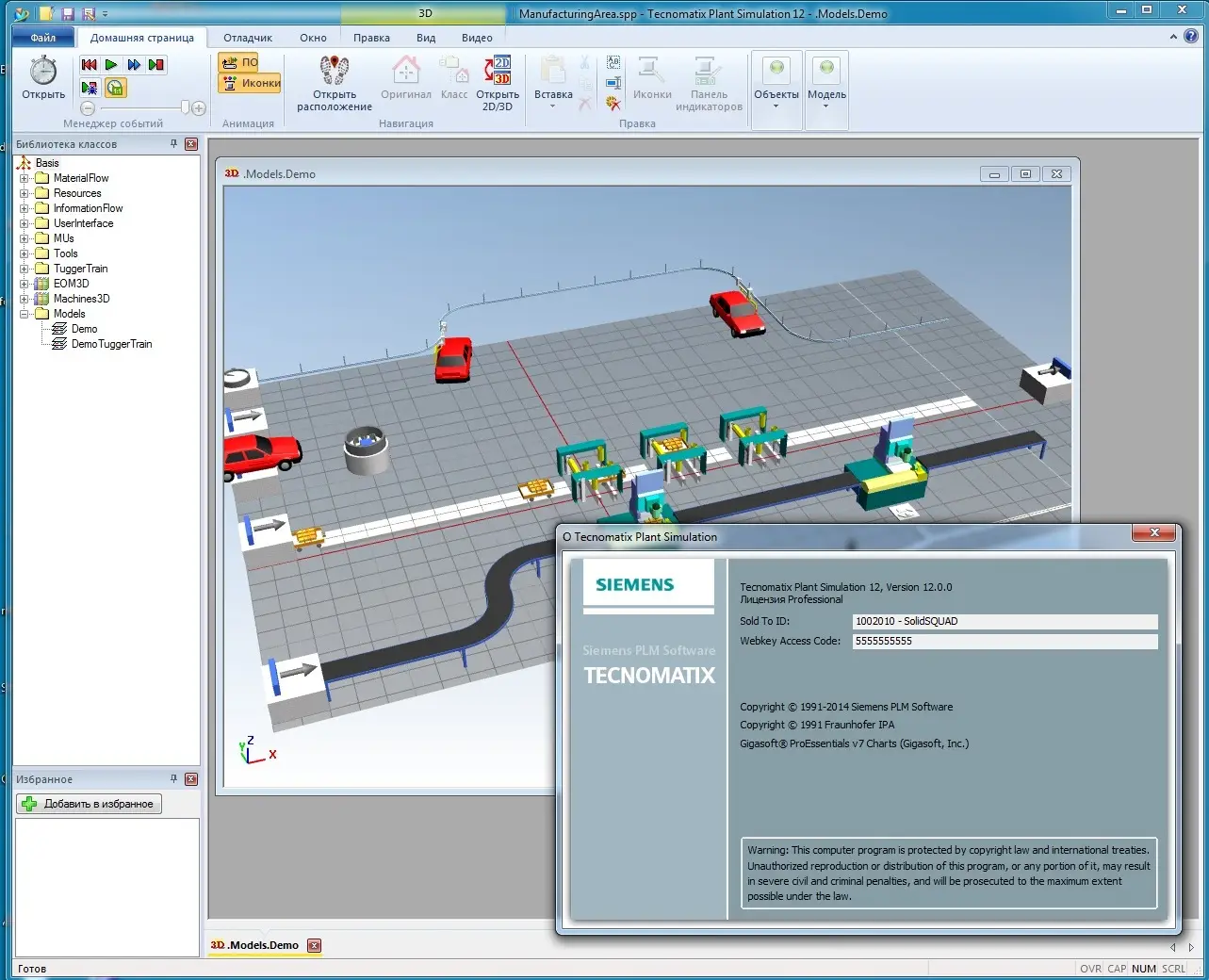Toggle the Иконки animation option
The height and width of the screenshot is (980, 1209).
click(x=250, y=83)
